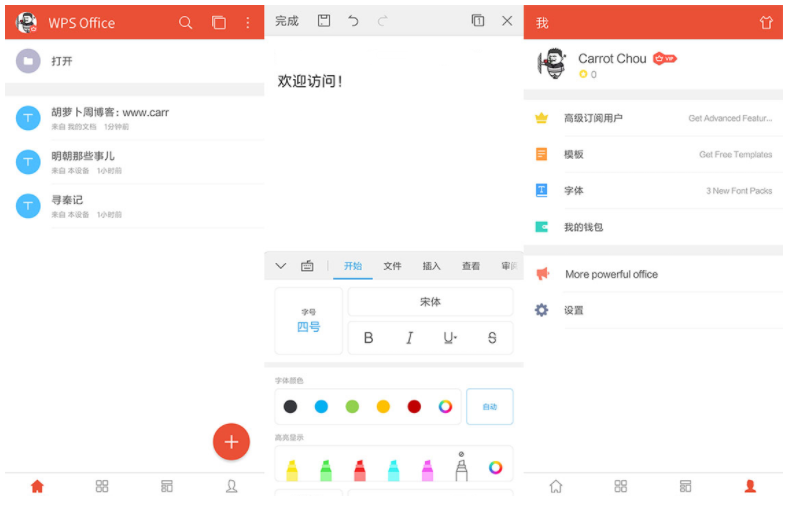801x519 pixels.
Task: Set font color to 自动
Action: (489, 407)
